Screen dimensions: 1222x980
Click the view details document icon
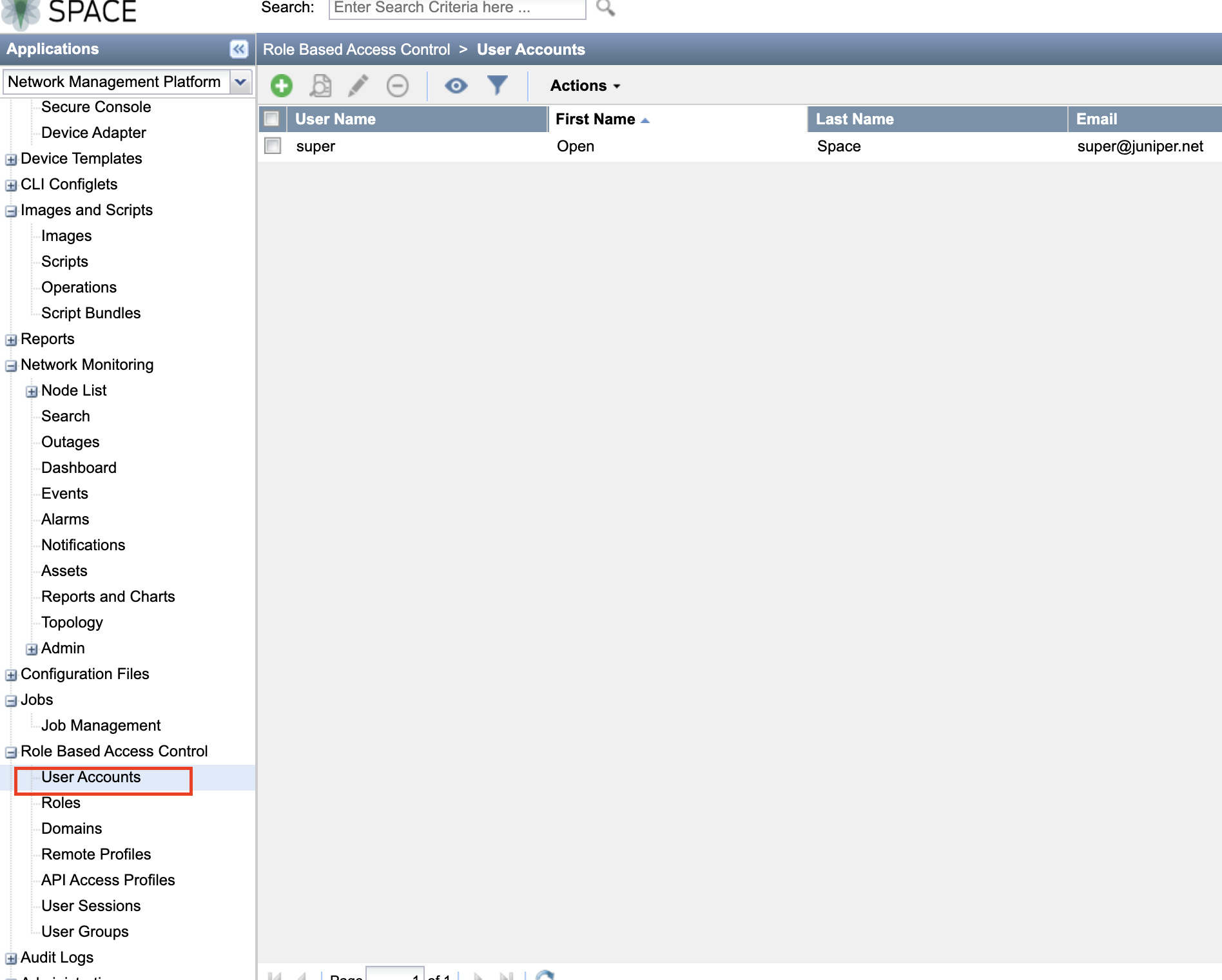click(x=320, y=86)
